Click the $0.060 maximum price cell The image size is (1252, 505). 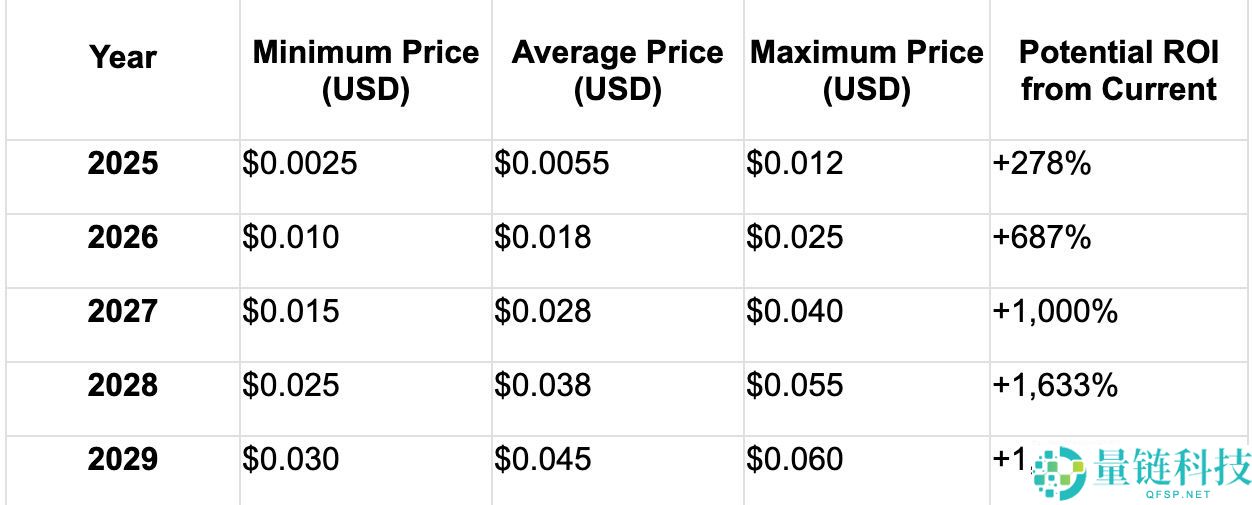click(795, 459)
